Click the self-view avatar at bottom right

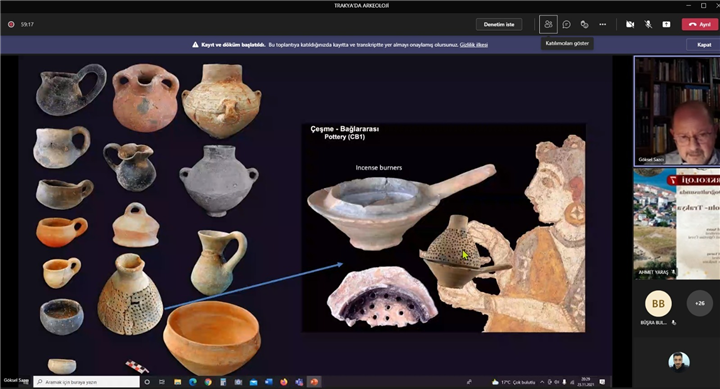(x=679, y=362)
